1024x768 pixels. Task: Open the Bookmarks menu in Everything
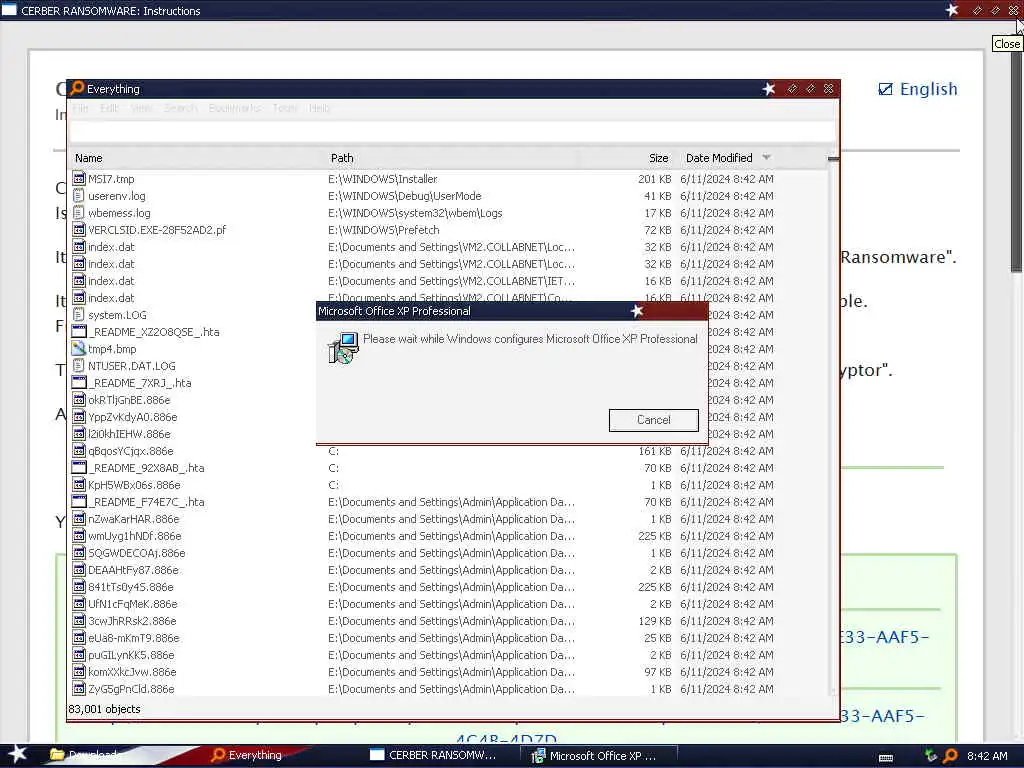(234, 108)
